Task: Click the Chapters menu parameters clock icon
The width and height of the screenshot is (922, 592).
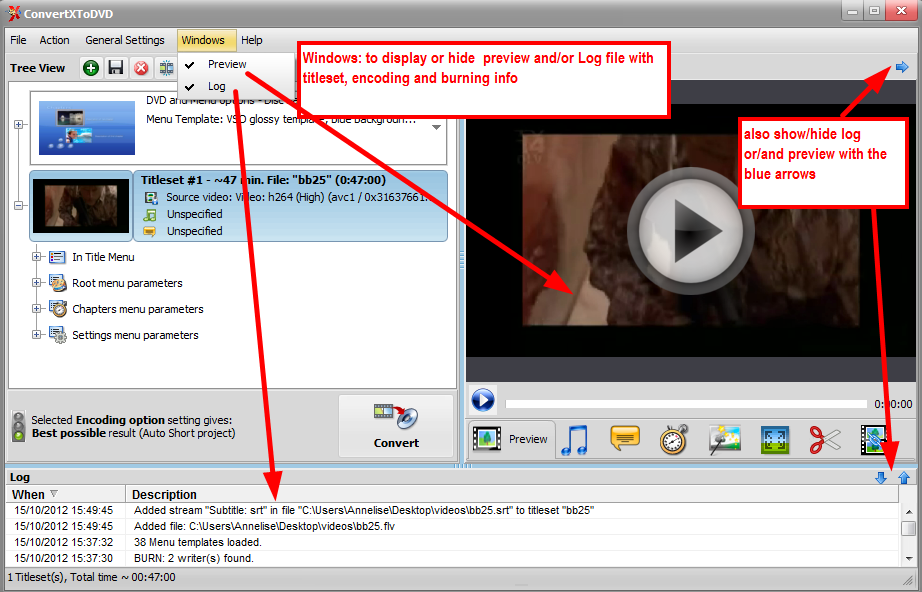Action: point(58,309)
